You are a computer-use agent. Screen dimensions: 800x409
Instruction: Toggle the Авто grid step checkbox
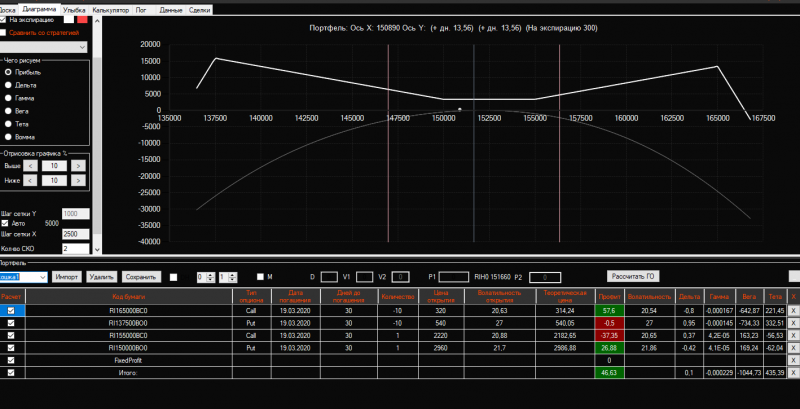[x=5, y=223]
